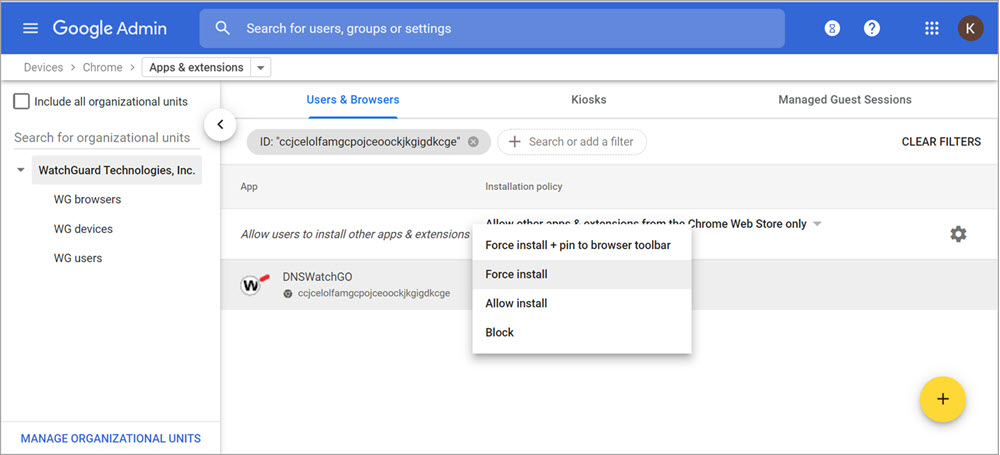This screenshot has height=455, width=1000.
Task: Open the K account avatar
Action: click(970, 28)
